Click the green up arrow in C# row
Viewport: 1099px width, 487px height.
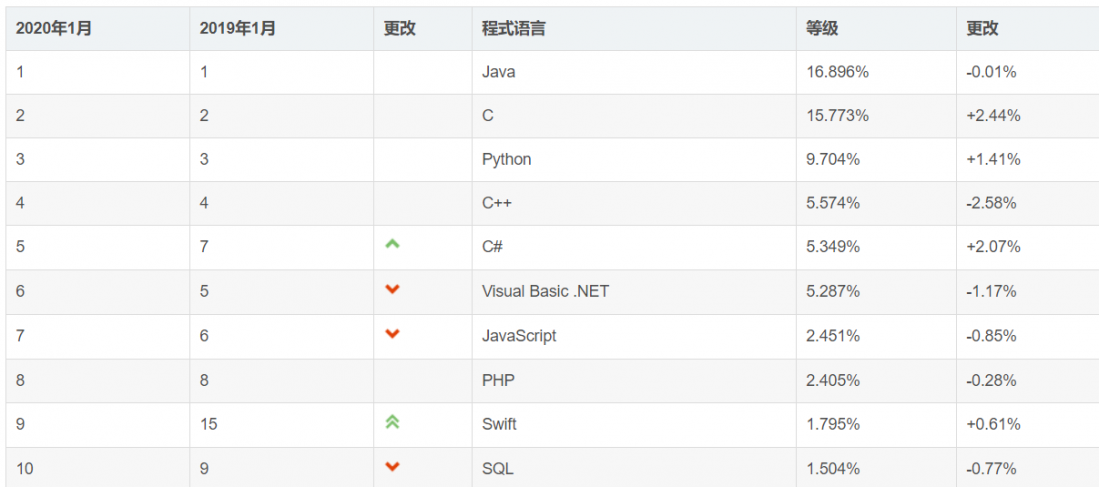coord(392,243)
